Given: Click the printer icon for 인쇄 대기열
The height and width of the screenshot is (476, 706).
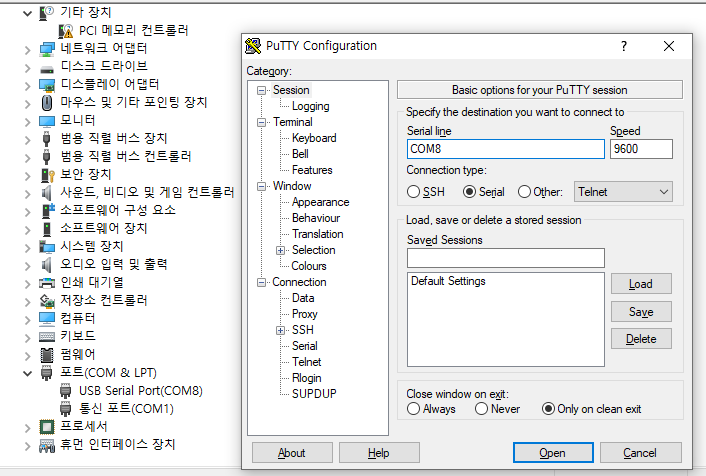Looking at the screenshot, I should point(47,283).
